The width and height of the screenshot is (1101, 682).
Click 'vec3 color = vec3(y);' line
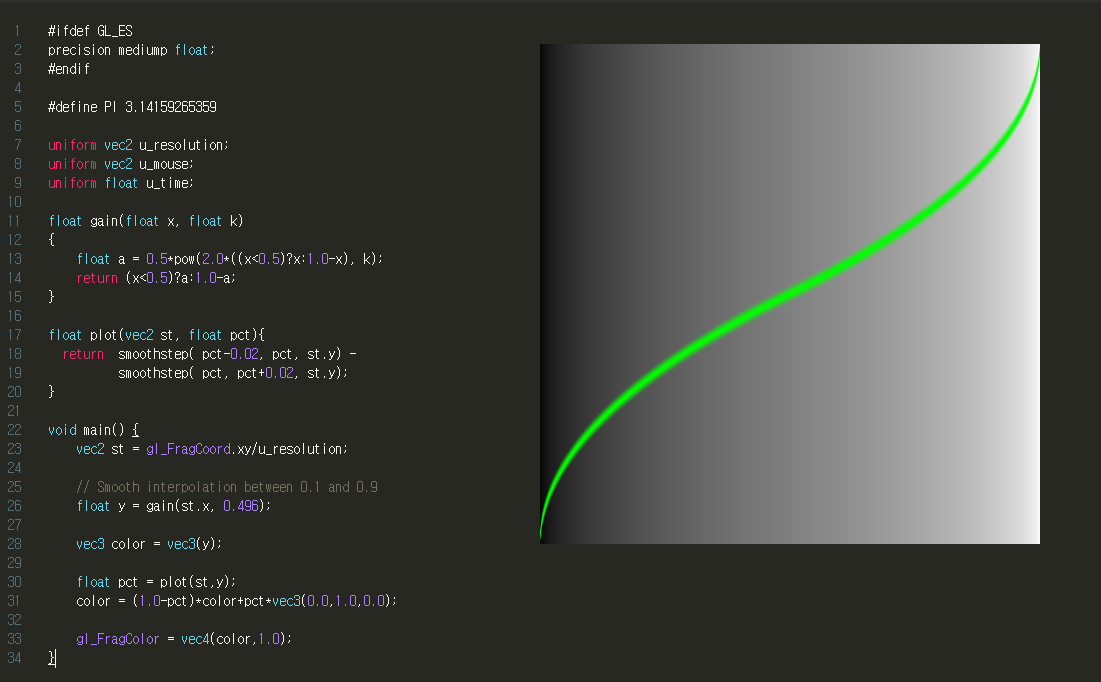149,544
